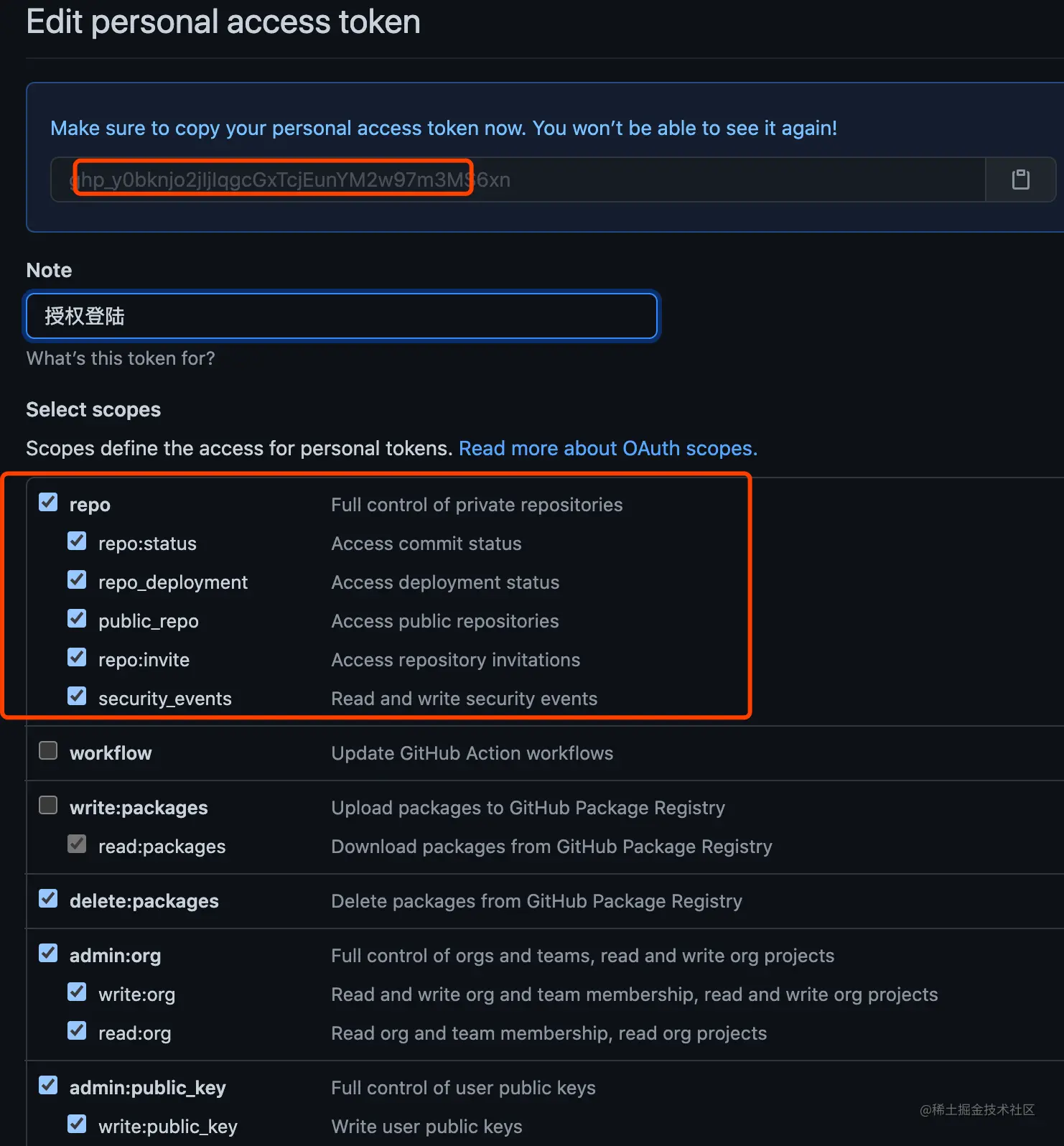Click the workflow scope label

coord(111,753)
